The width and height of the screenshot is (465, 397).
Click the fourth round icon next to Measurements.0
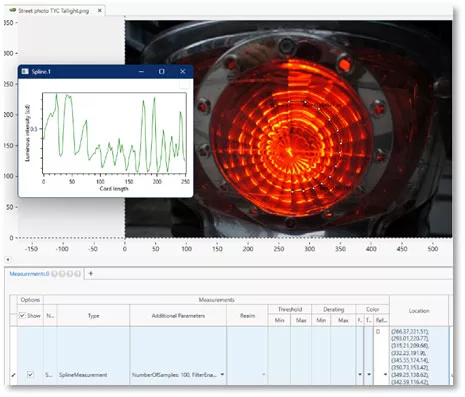(x=77, y=274)
